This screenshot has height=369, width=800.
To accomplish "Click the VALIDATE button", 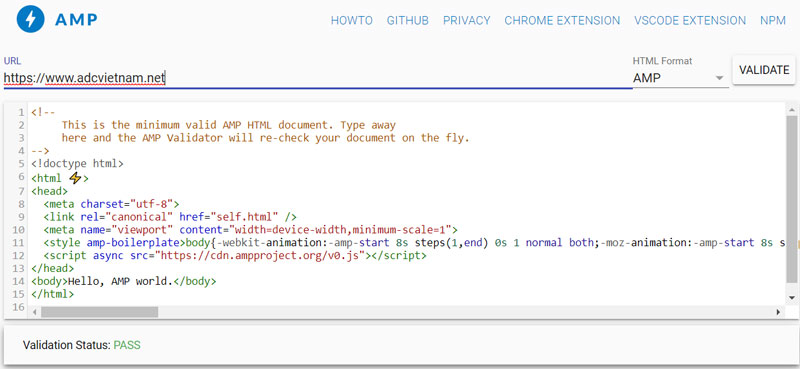I will click(764, 70).
